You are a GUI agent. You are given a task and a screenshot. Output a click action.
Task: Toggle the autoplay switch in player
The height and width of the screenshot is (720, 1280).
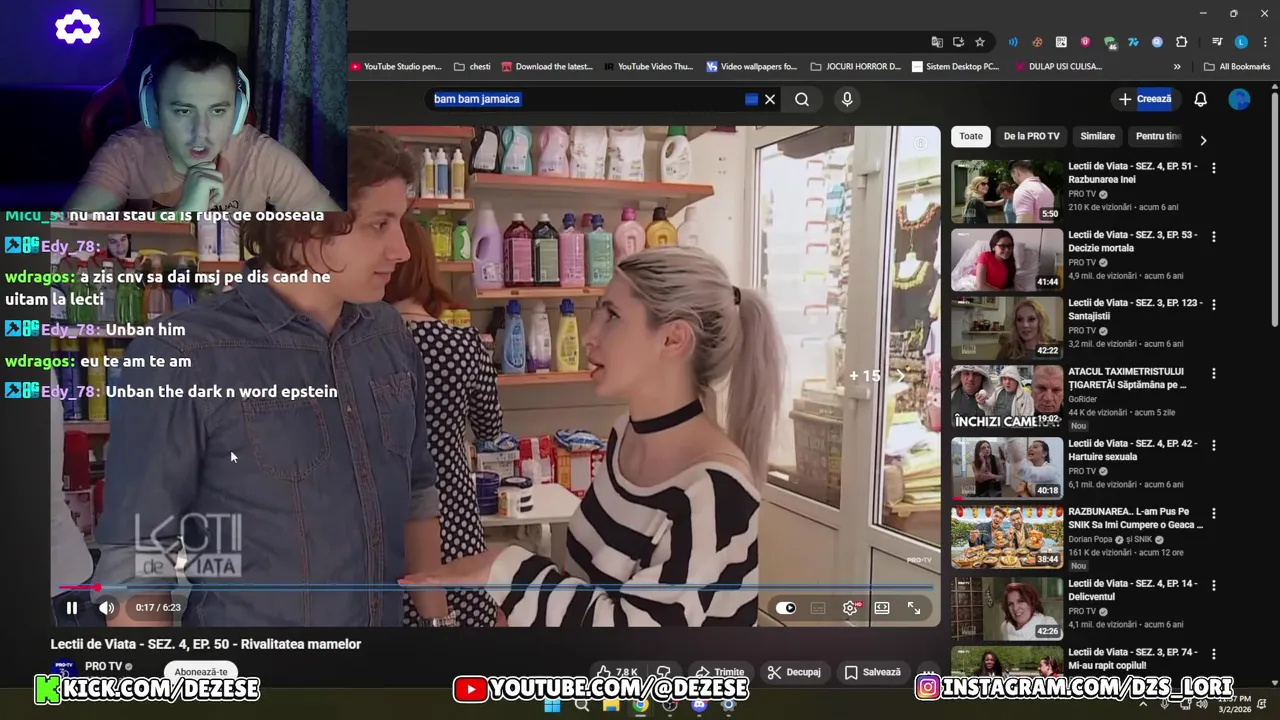[786, 608]
